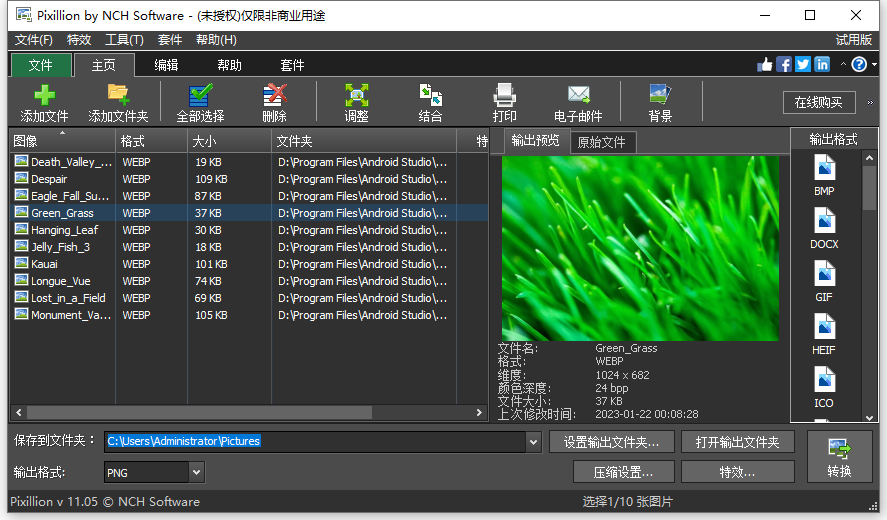Select ICO output format icon

point(824,388)
